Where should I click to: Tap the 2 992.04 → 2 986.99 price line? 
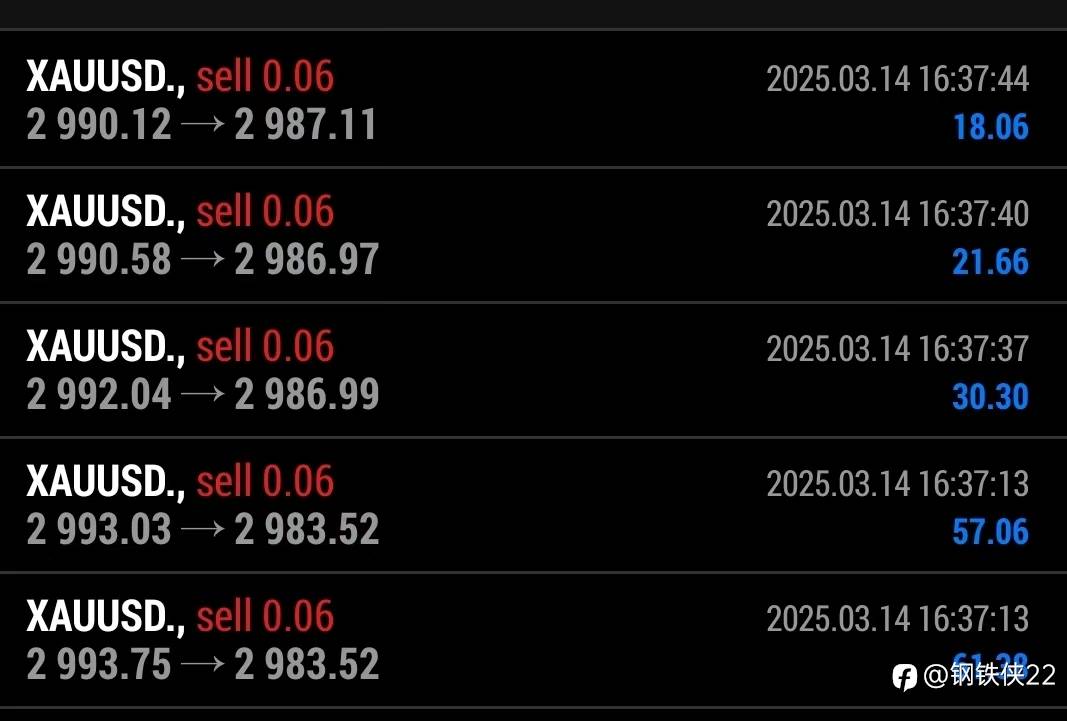(x=203, y=395)
